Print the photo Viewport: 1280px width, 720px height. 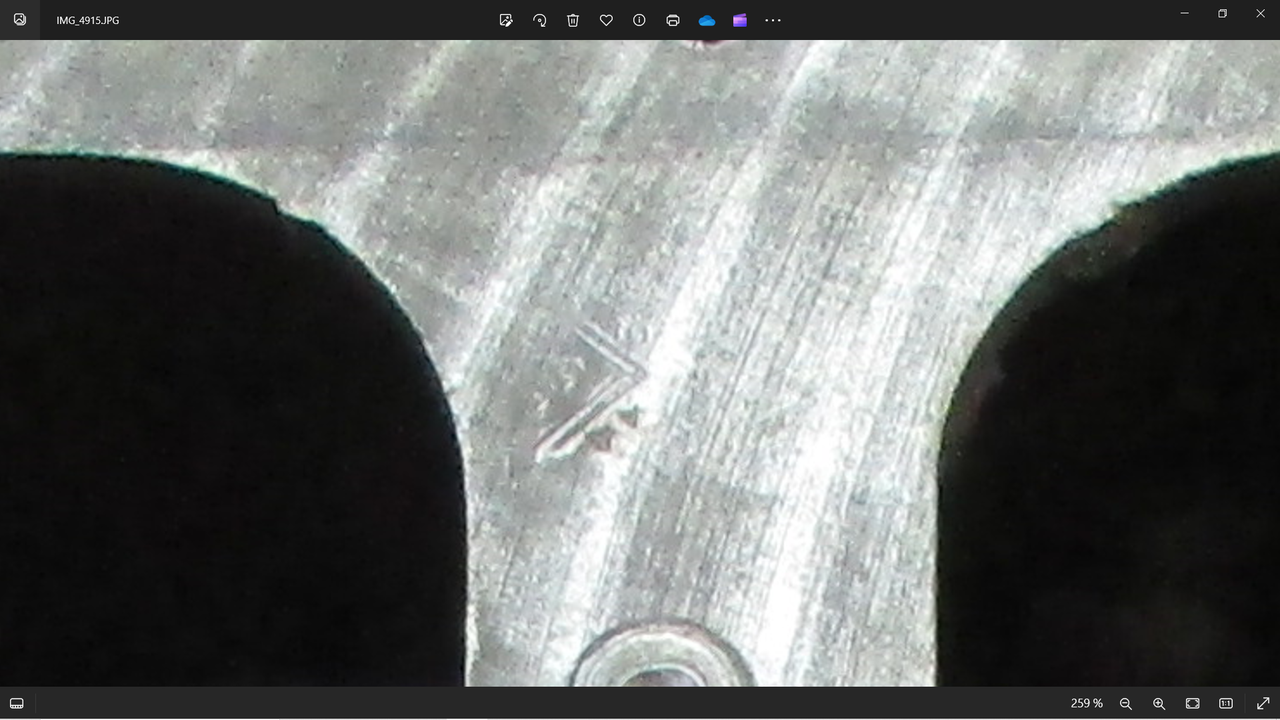(x=673, y=20)
